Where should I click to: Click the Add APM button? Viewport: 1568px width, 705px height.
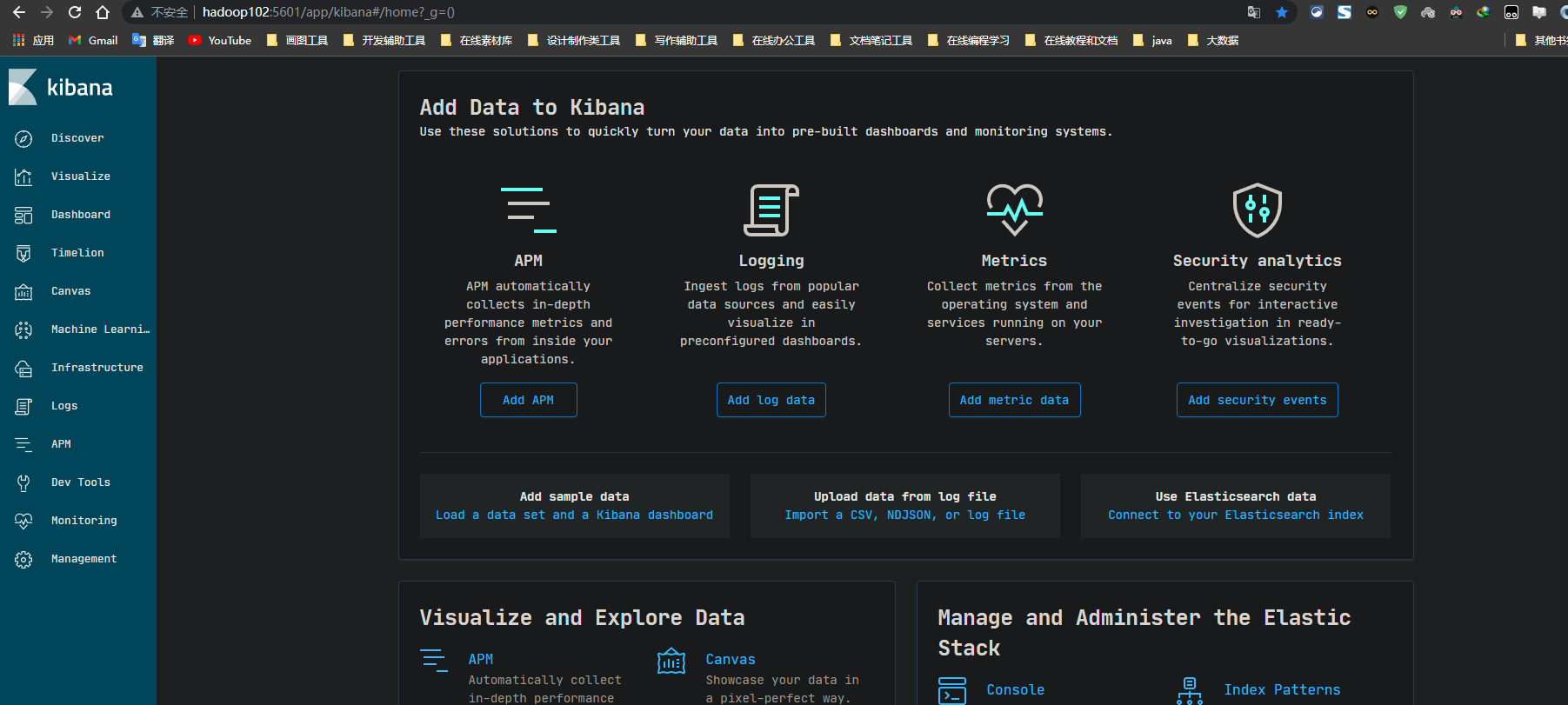coord(529,400)
